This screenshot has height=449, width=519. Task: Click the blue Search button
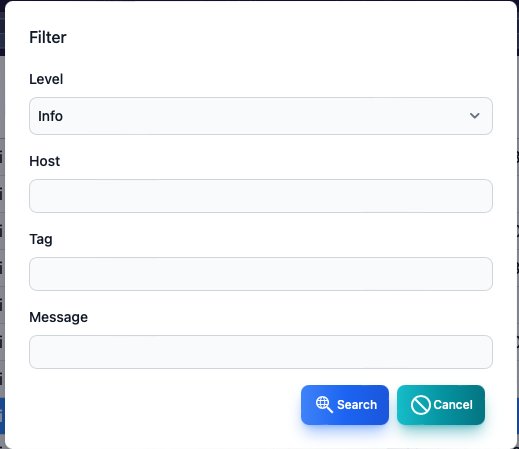point(345,405)
